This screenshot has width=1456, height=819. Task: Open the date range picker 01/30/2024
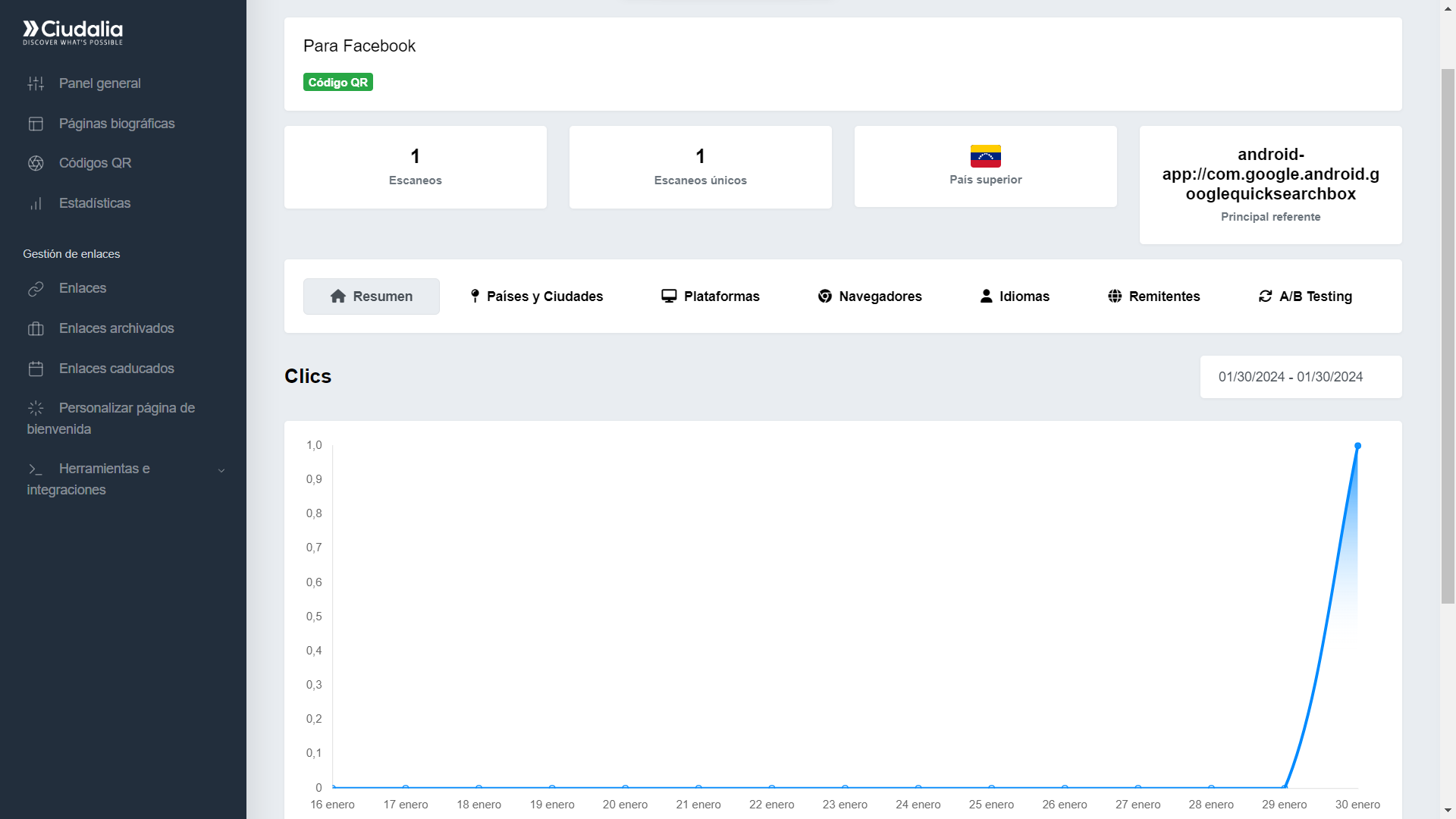(1300, 377)
